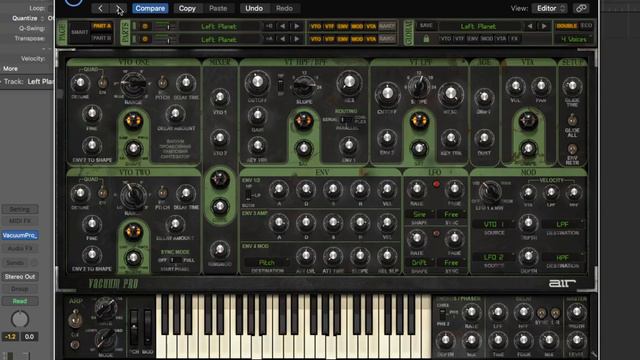Toggle the top part row VTO section button

point(316,27)
